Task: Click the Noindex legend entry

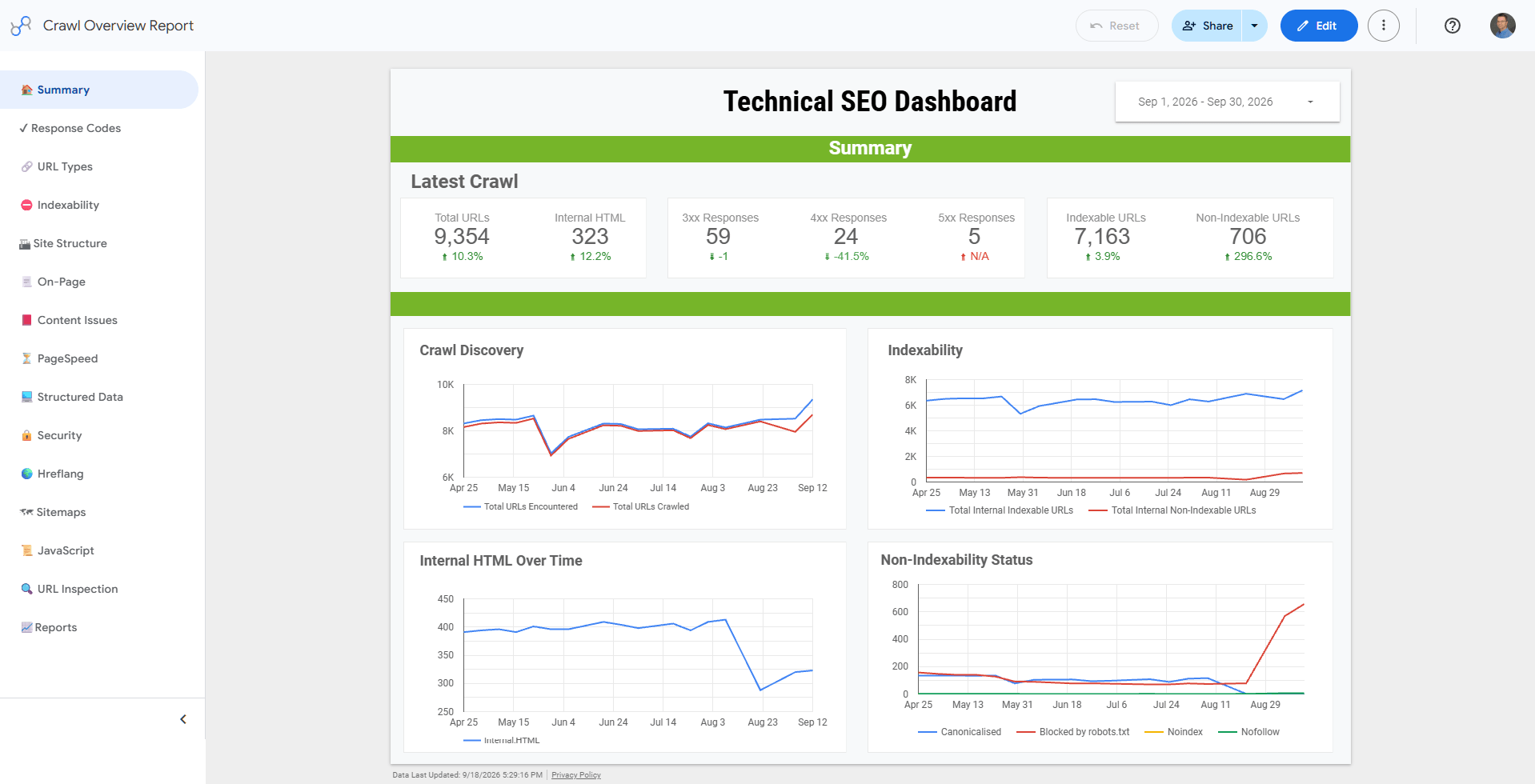Action: click(1173, 732)
